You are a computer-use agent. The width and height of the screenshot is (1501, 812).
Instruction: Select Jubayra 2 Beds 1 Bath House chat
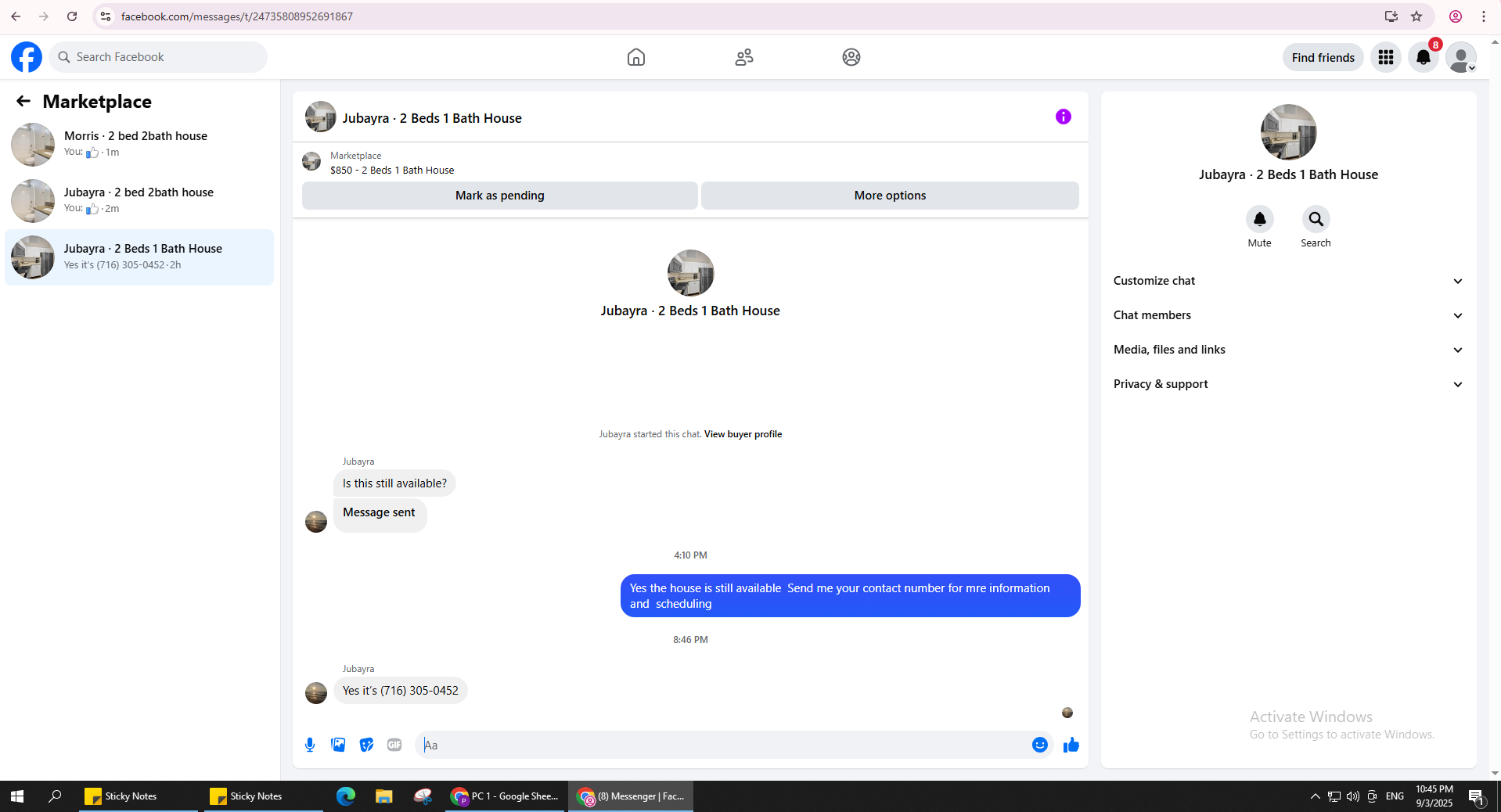(139, 257)
